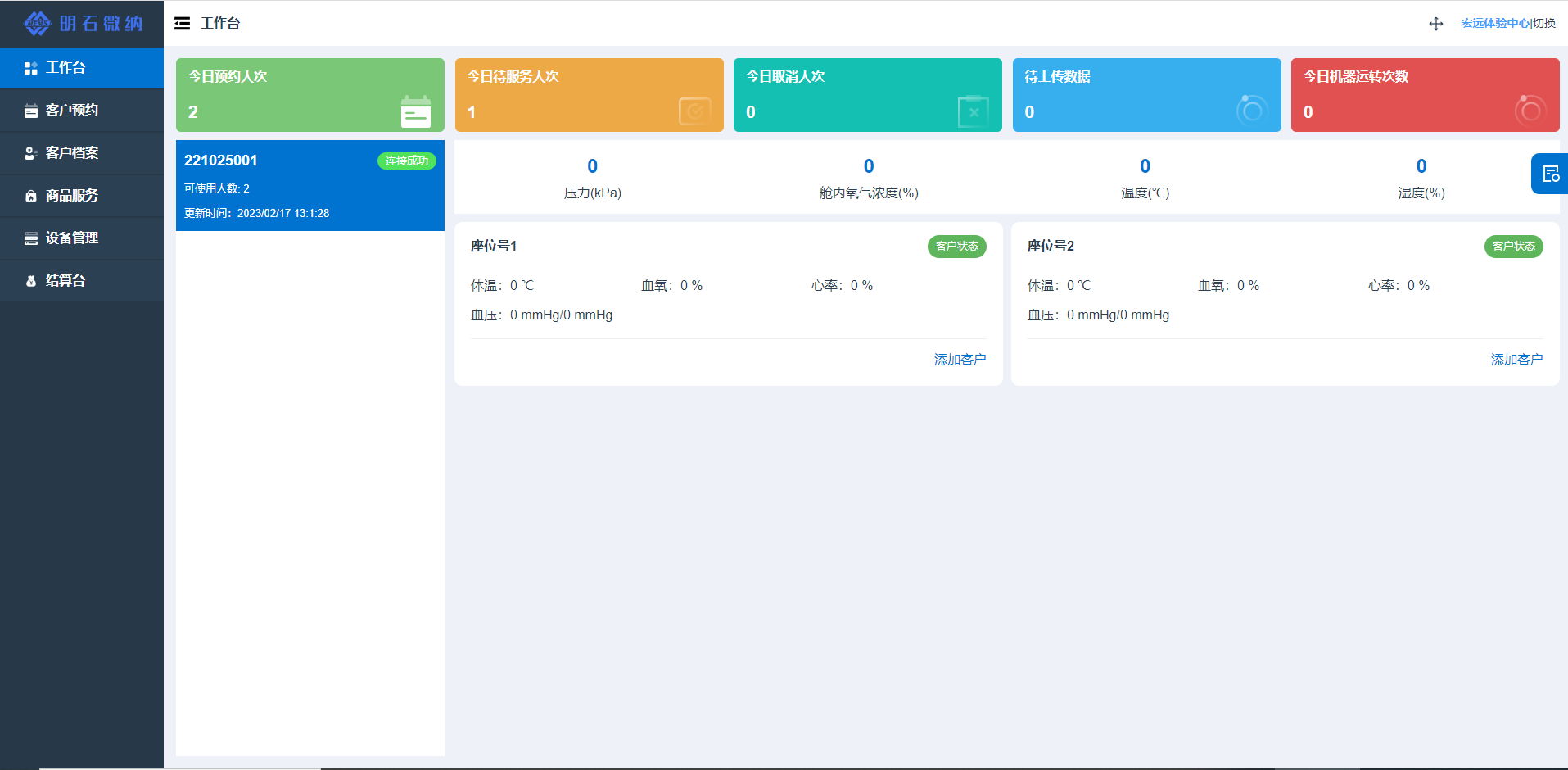Open the 工作台 sidebar menu
The width and height of the screenshot is (1568, 770).
[x=82, y=68]
